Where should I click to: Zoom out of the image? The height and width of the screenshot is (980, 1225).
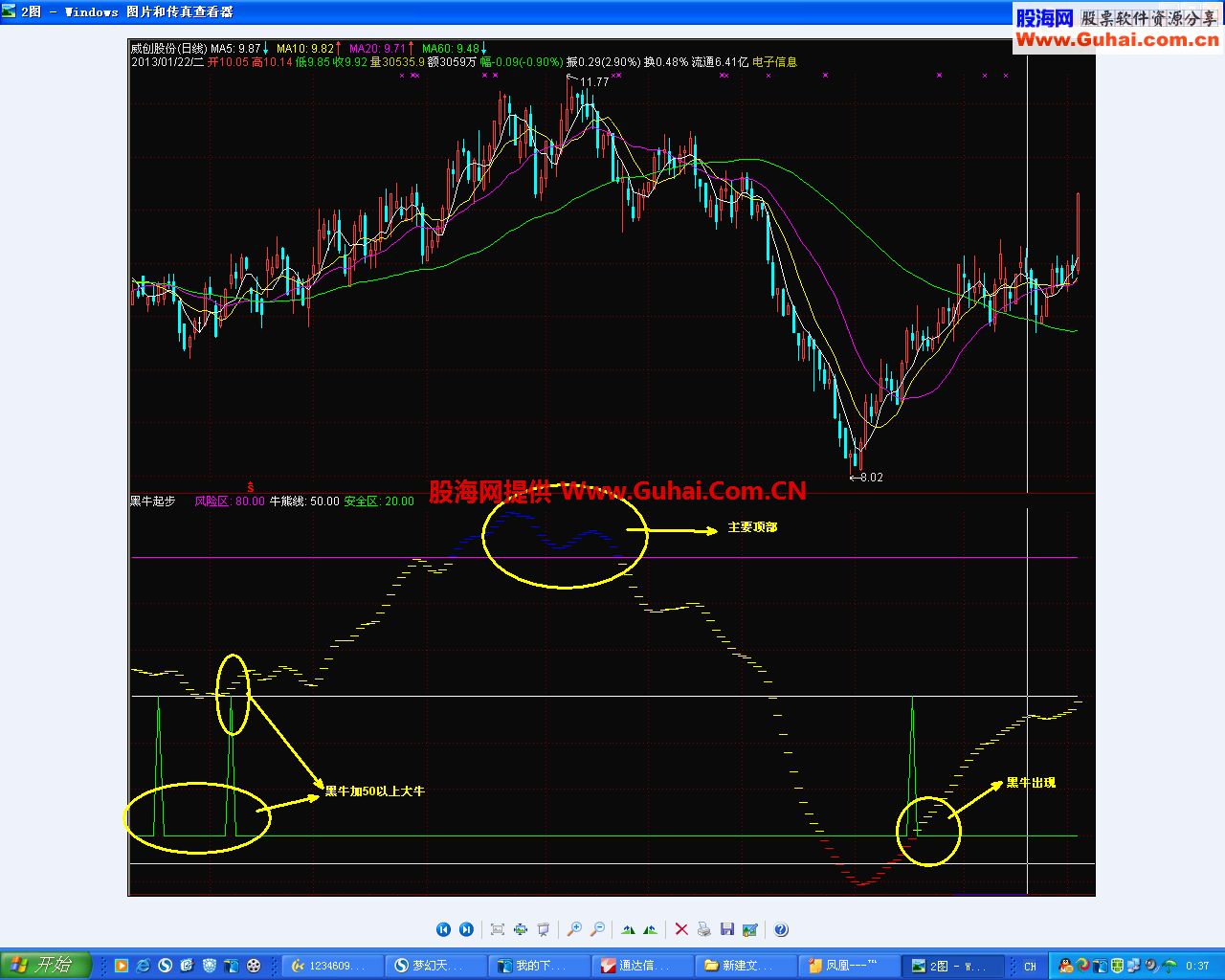[597, 929]
